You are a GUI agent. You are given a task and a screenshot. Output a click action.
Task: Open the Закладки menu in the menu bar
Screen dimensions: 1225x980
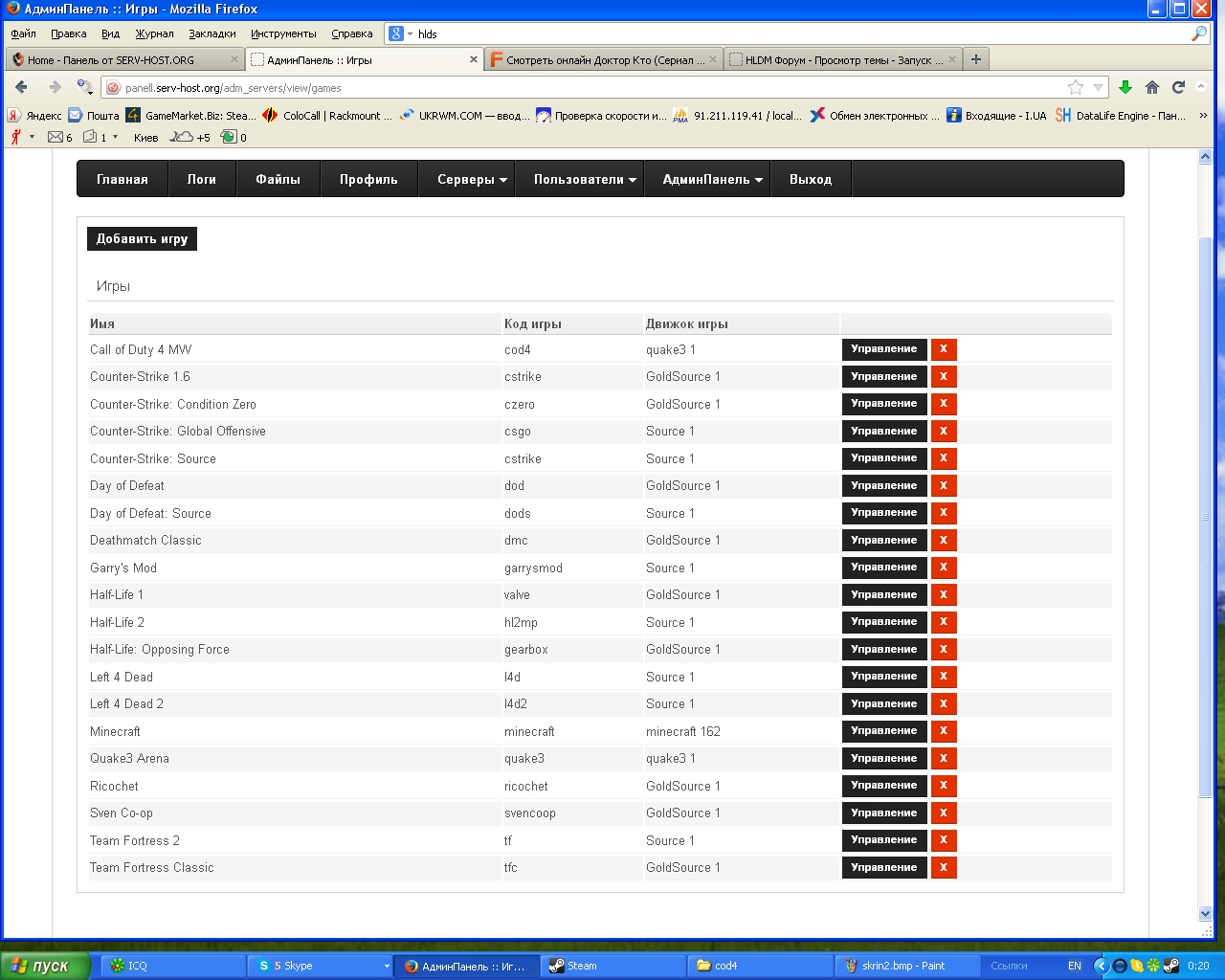[x=212, y=33]
